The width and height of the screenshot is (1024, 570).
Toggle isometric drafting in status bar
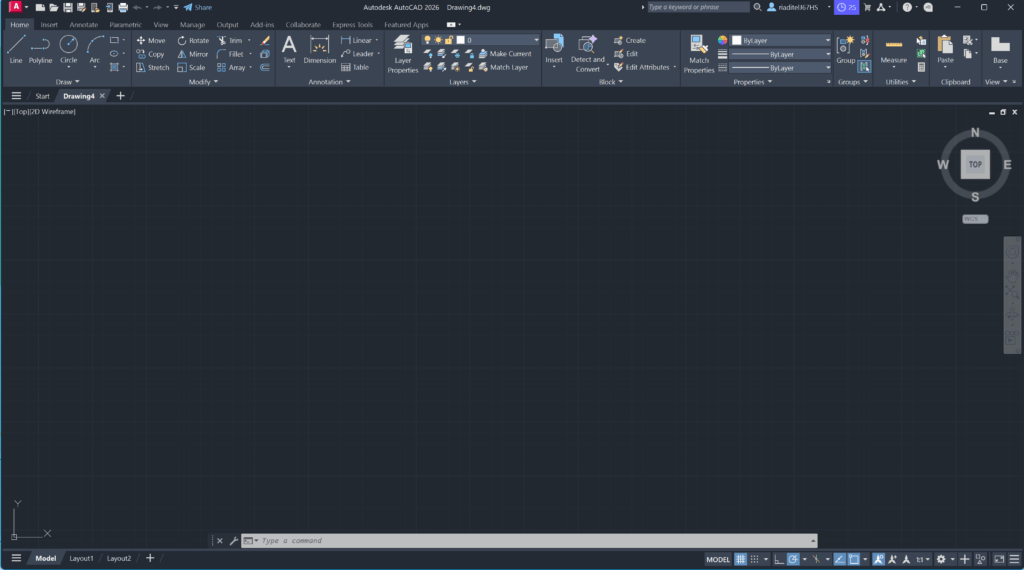tap(816, 559)
